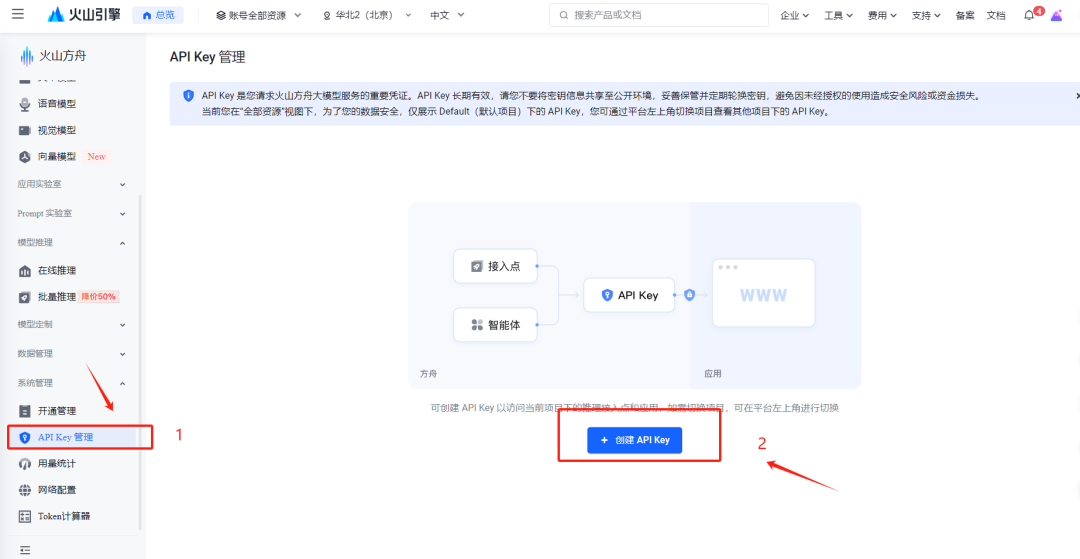This screenshot has width=1080, height=559.
Task: Click the 创建 API Key button
Action: [x=634, y=440]
